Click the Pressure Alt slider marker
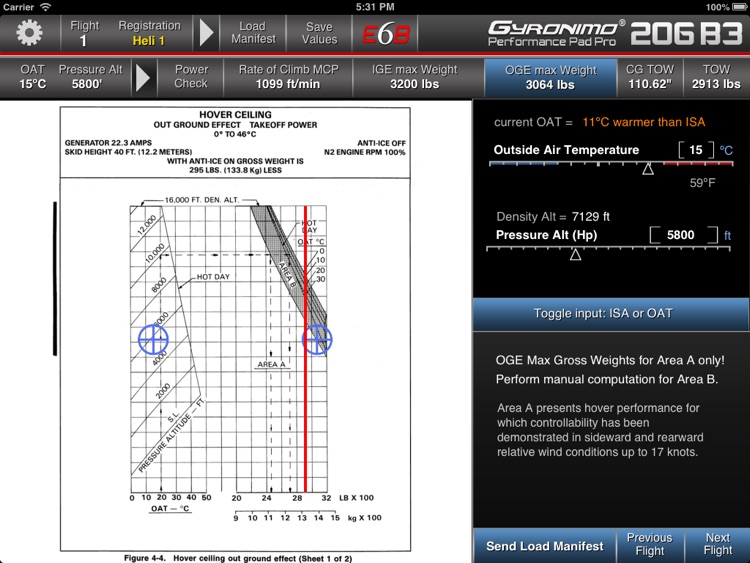 click(x=575, y=254)
